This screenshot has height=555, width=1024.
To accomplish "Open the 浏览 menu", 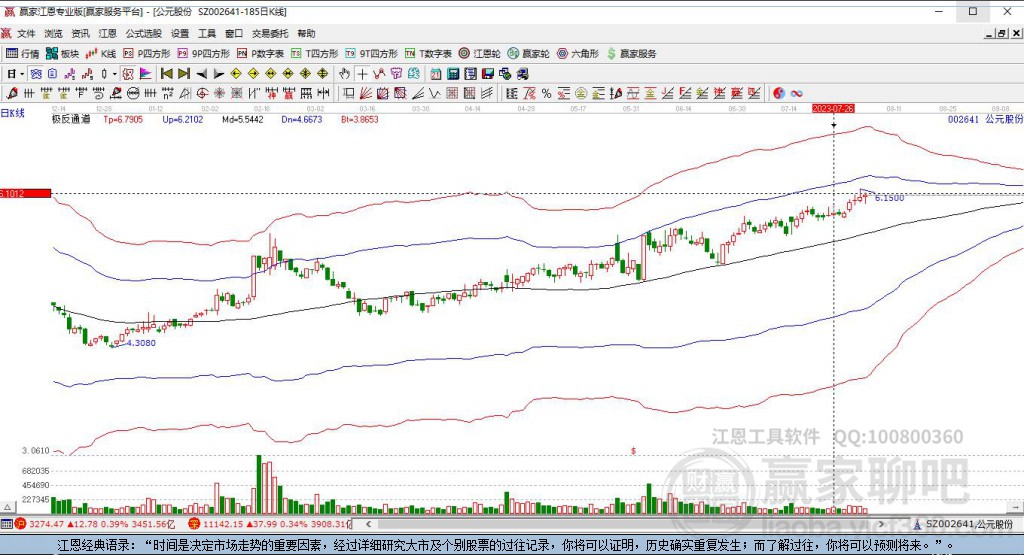I will 54,33.
